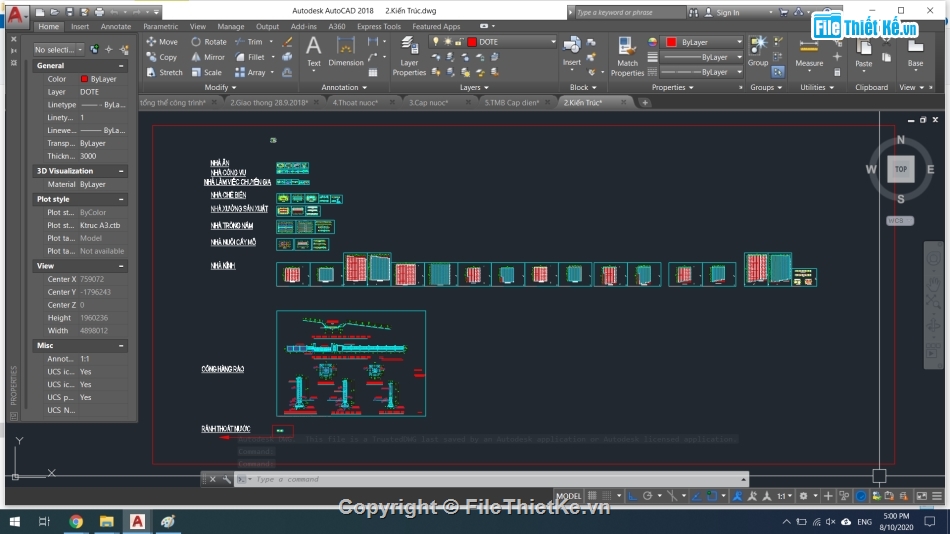Click the Workspace Switching gear icon
The image size is (950, 534).
[x=803, y=496]
